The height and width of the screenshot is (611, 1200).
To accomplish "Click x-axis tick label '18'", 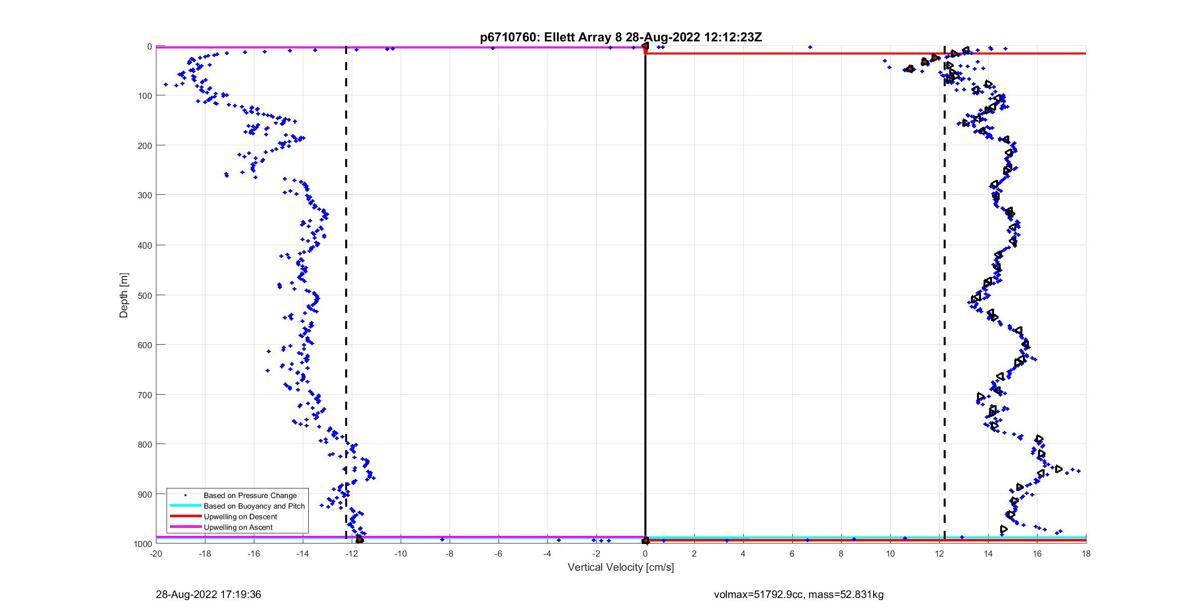I will [1087, 553].
